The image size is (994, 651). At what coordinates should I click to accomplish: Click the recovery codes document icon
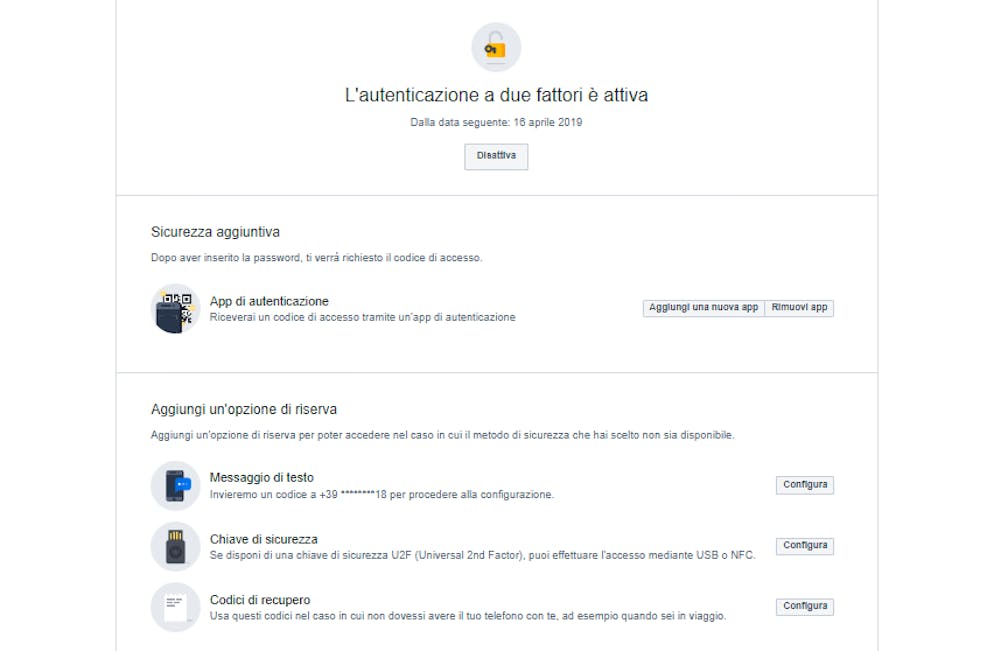pyautogui.click(x=175, y=607)
